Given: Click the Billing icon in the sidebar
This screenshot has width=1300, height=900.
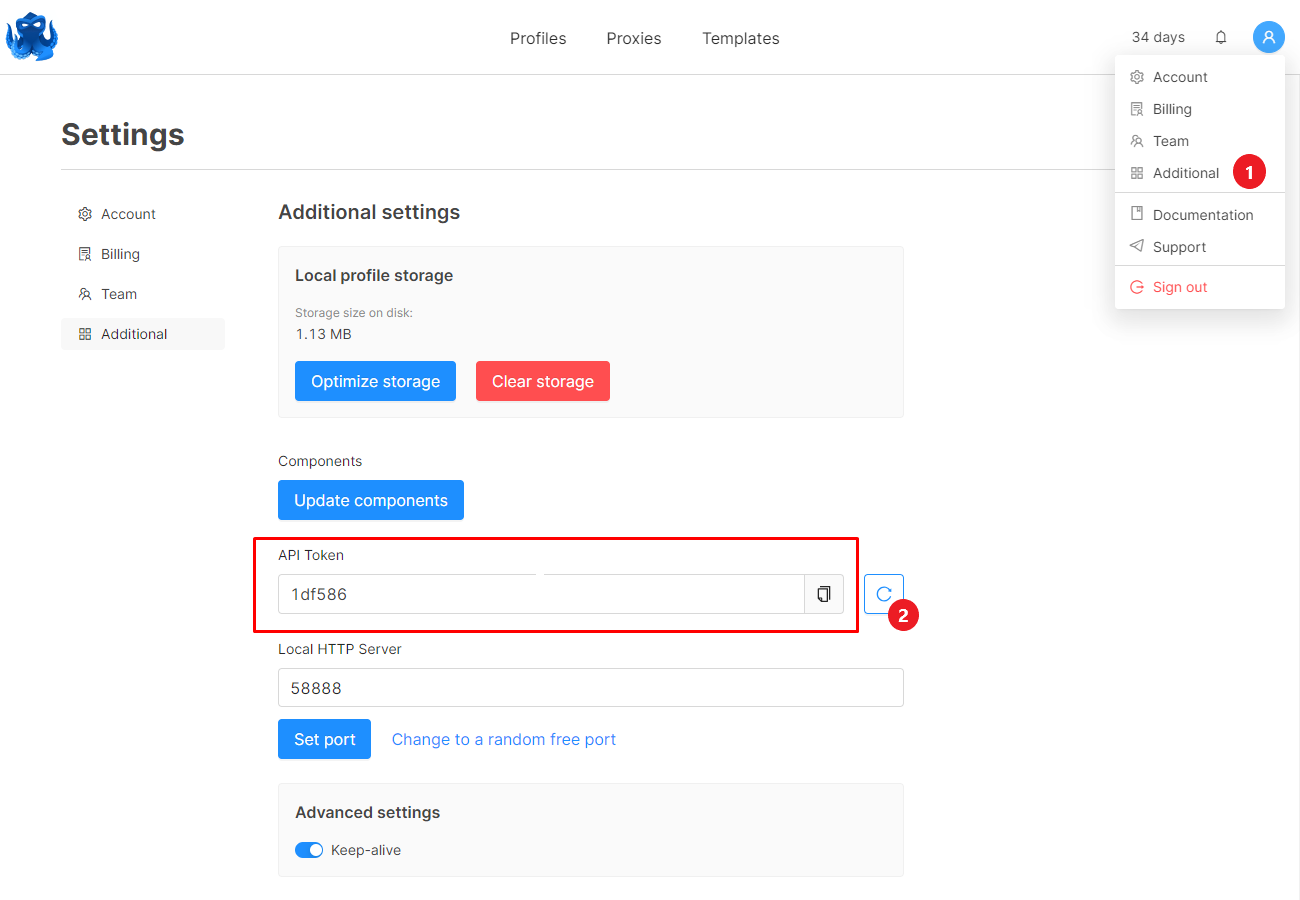Looking at the screenshot, I should point(84,253).
